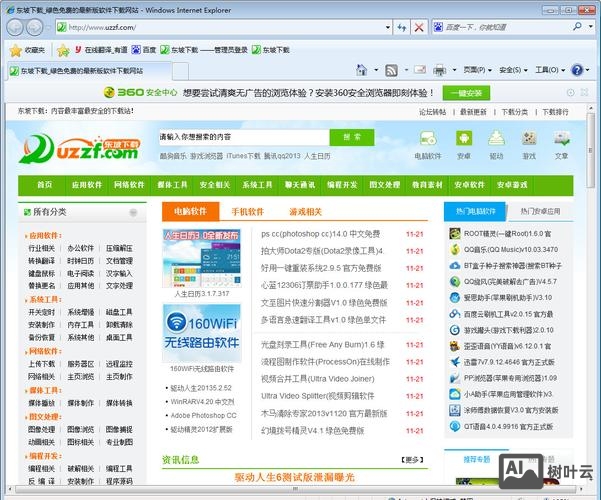
Task: Open the recent pages dropdown beside Forward
Action: coord(48,27)
